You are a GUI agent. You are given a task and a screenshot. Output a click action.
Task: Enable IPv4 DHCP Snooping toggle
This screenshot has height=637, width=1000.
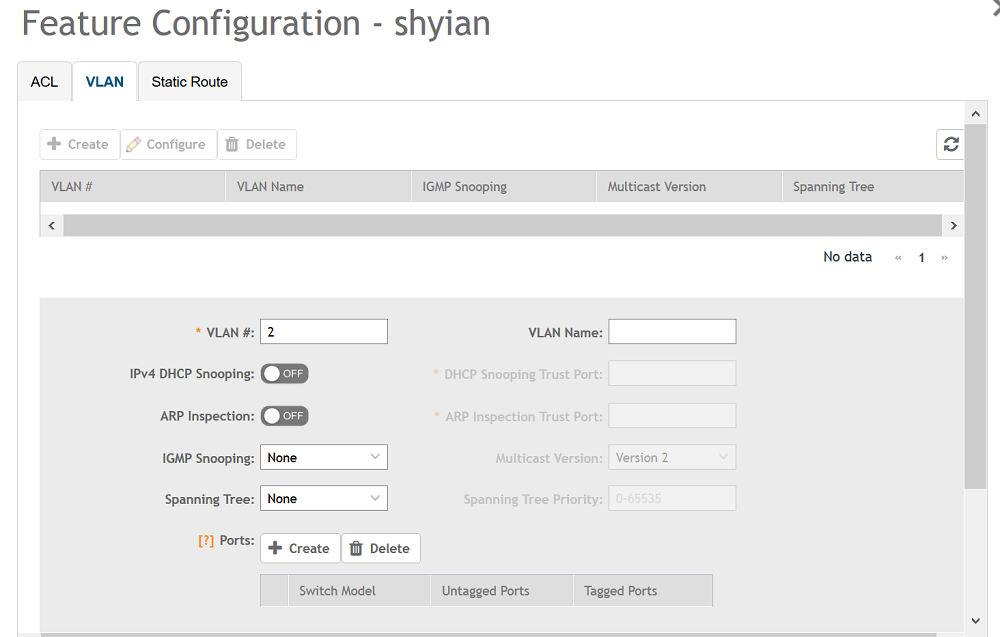click(284, 374)
